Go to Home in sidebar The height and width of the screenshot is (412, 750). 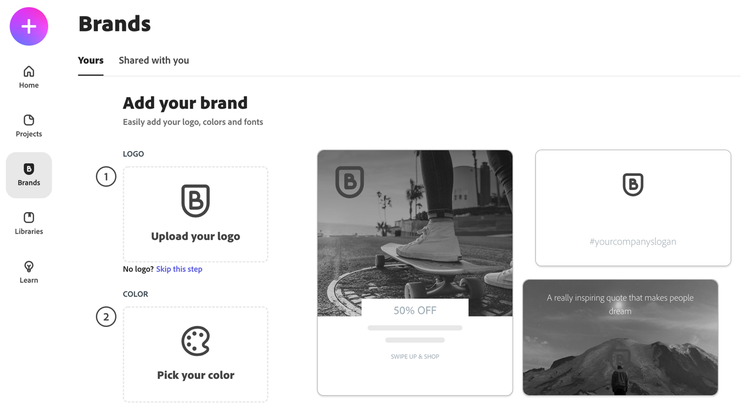click(x=29, y=76)
